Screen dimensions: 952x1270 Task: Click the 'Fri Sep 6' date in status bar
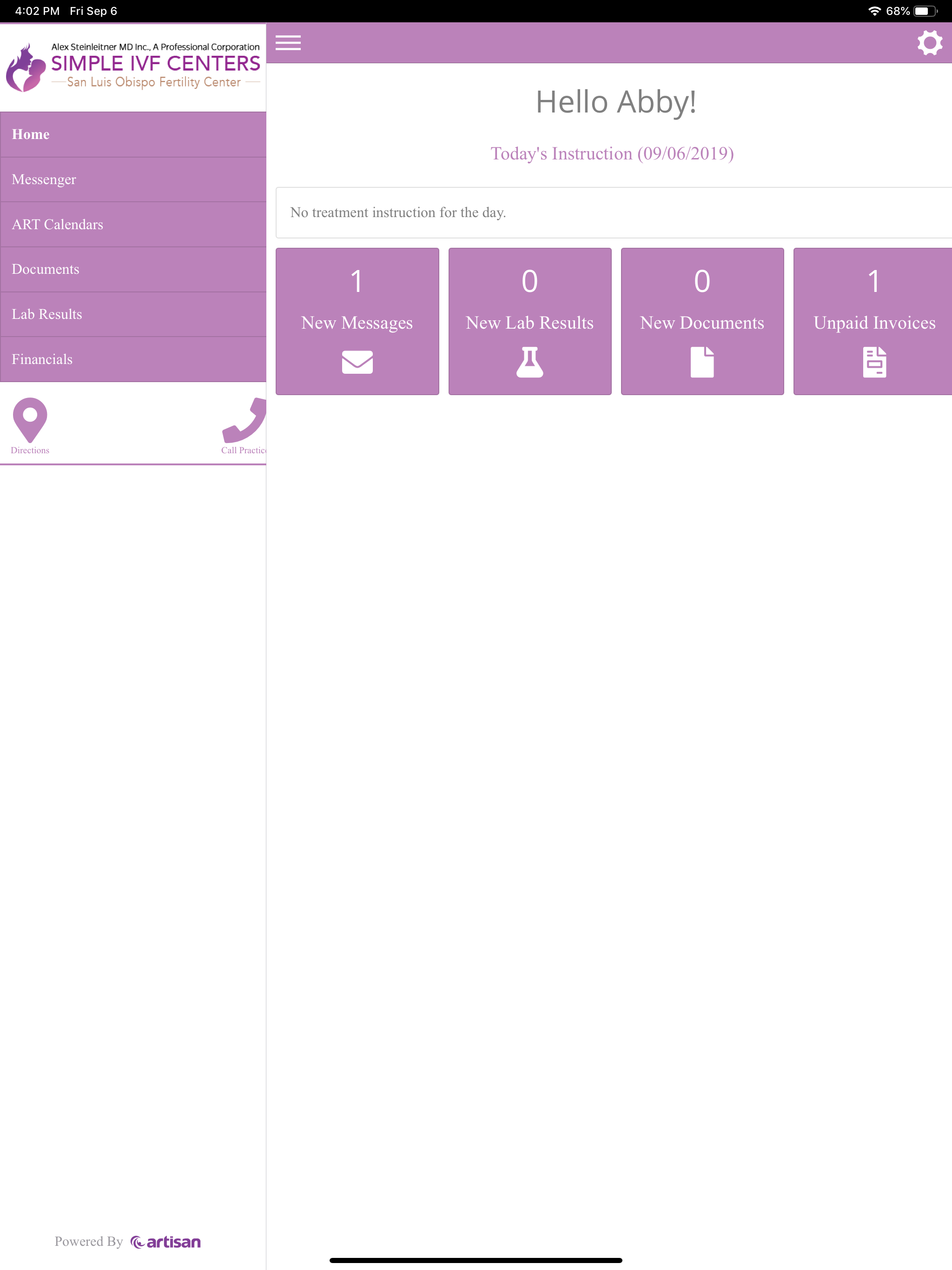(93, 11)
